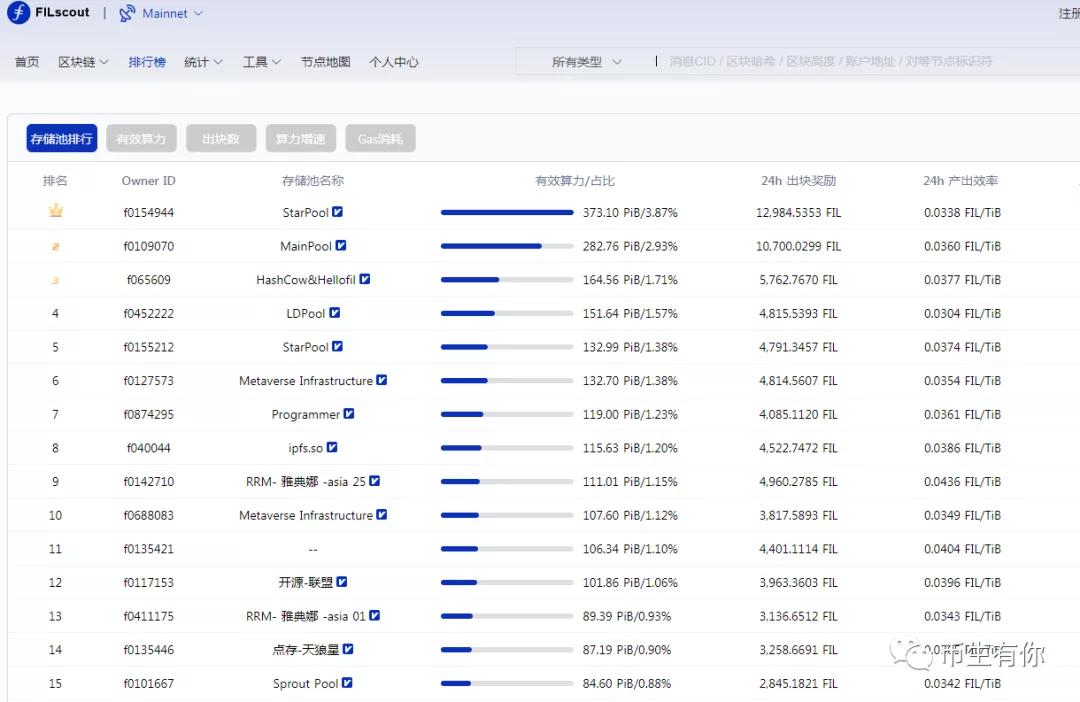Open external link icon beside 开源-联盟
The height and width of the screenshot is (702, 1080).
[x=341, y=582]
